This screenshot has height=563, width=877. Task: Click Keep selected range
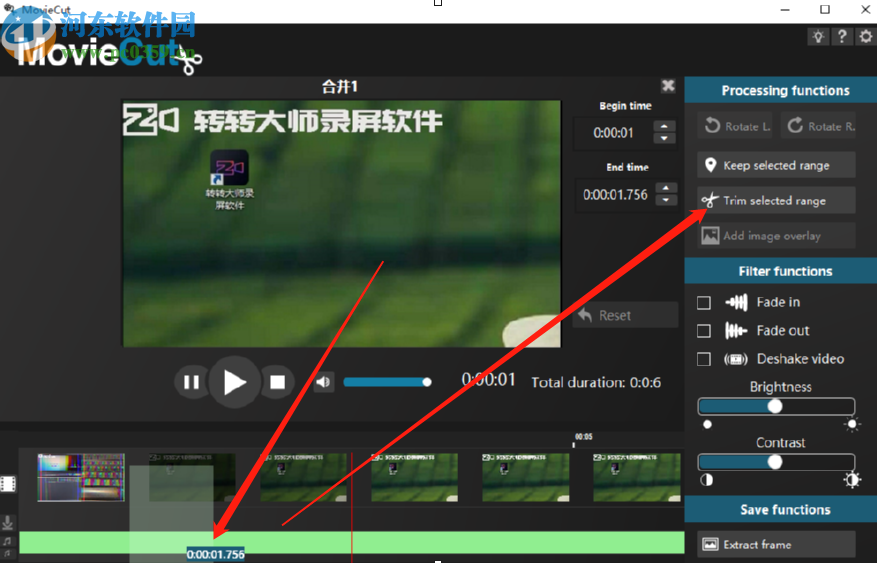tap(776, 165)
